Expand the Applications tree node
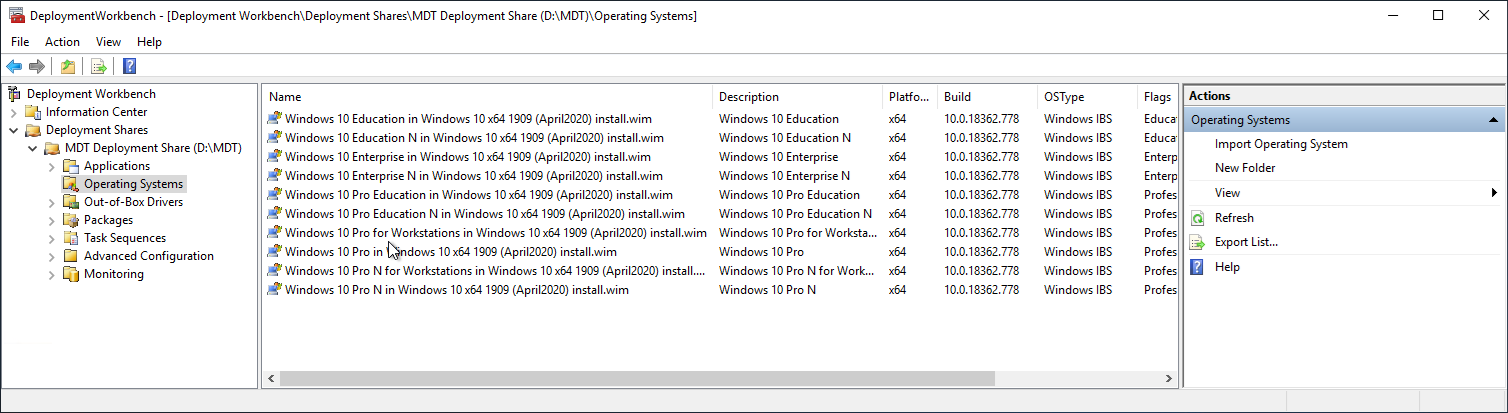Viewport: 1508px width, 413px height. click(x=52, y=166)
